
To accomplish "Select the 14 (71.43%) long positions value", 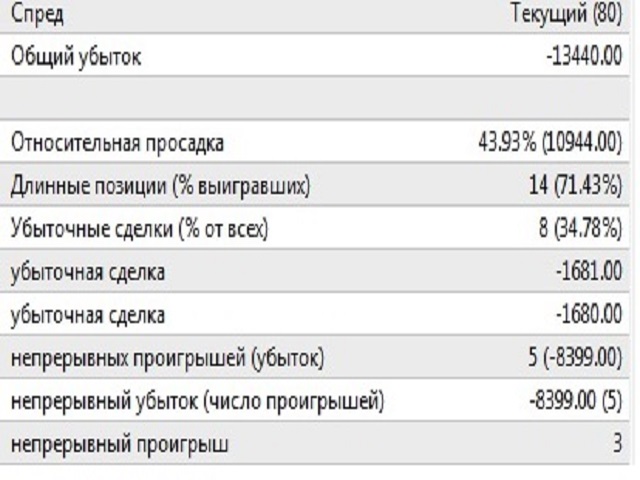I will [x=576, y=186].
